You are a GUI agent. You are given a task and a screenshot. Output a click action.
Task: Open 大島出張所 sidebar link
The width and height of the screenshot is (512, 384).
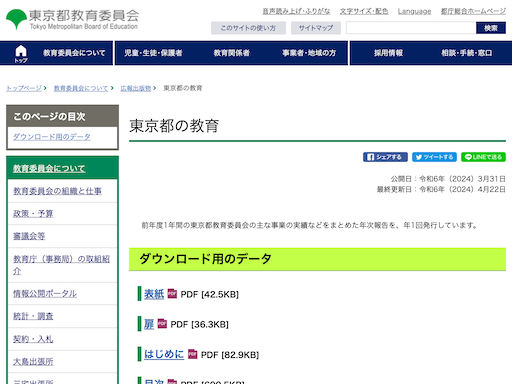coord(33,362)
